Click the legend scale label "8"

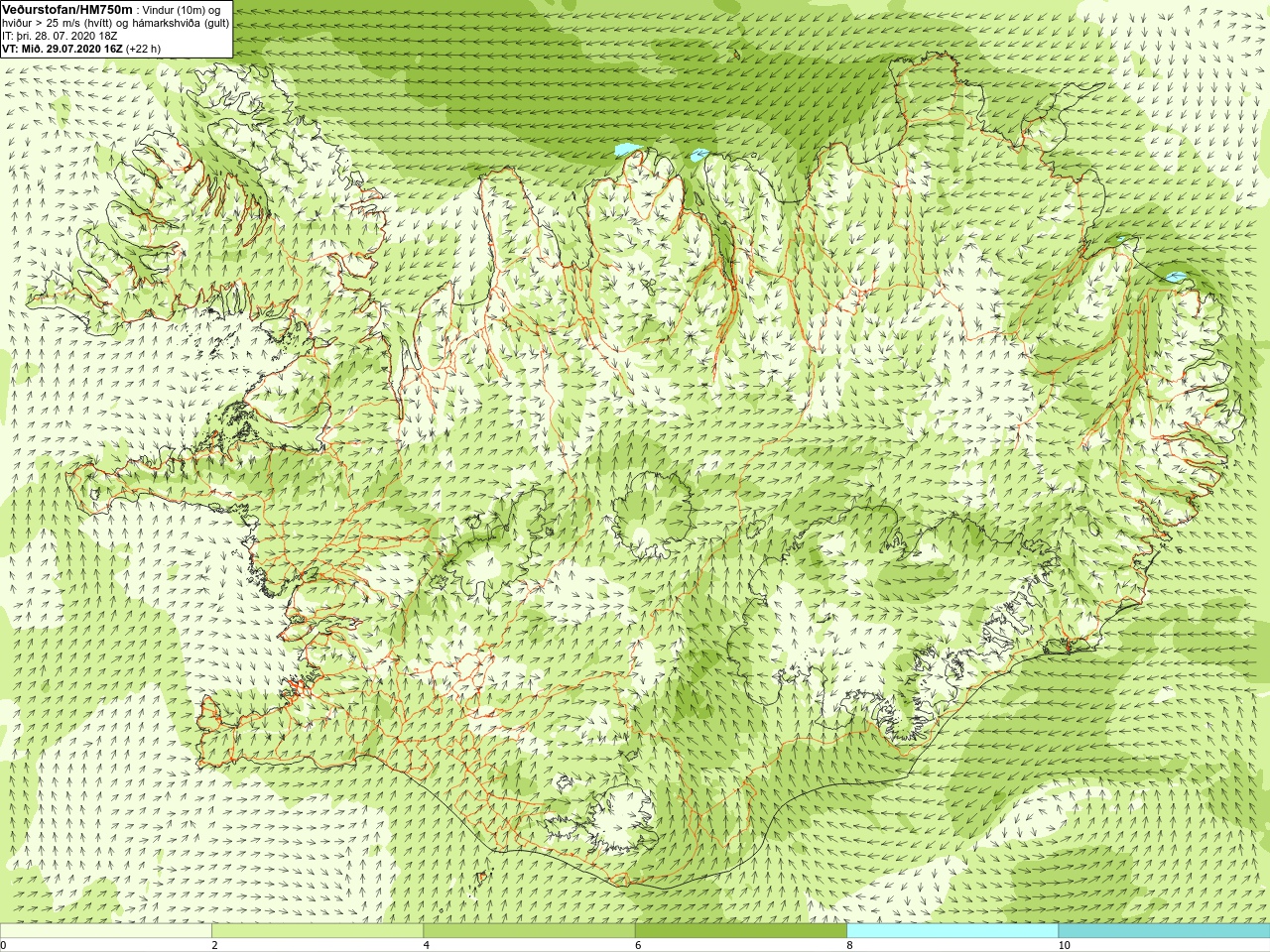(x=849, y=945)
